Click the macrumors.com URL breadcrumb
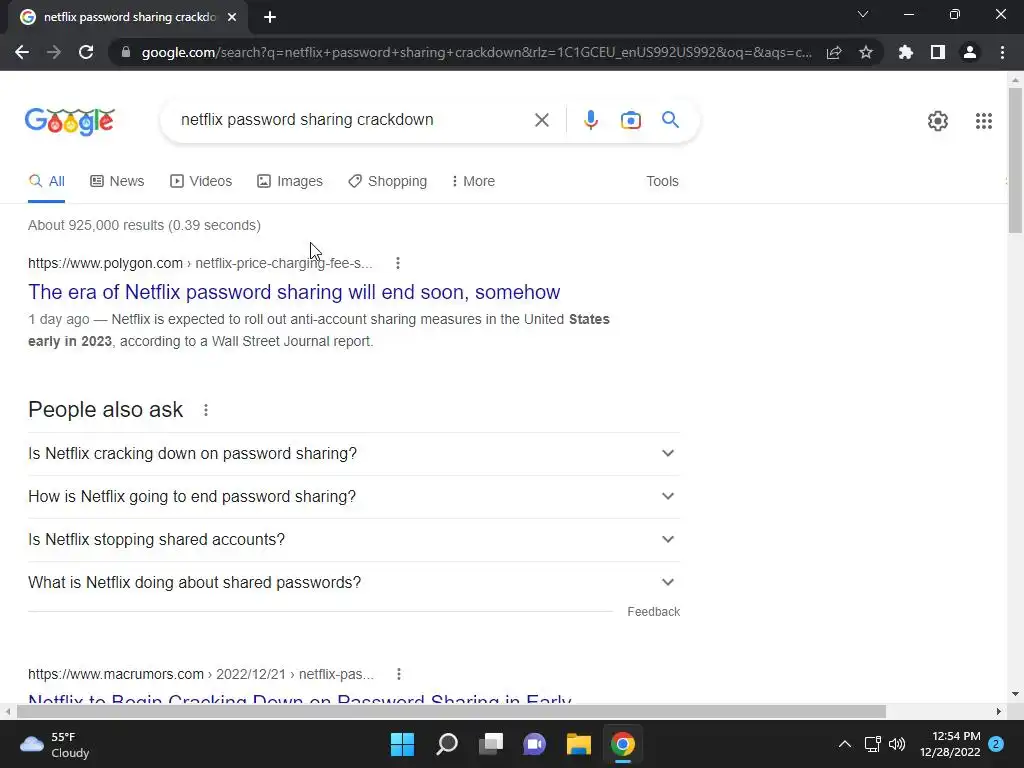Image resolution: width=1024 pixels, height=768 pixels. 200,674
